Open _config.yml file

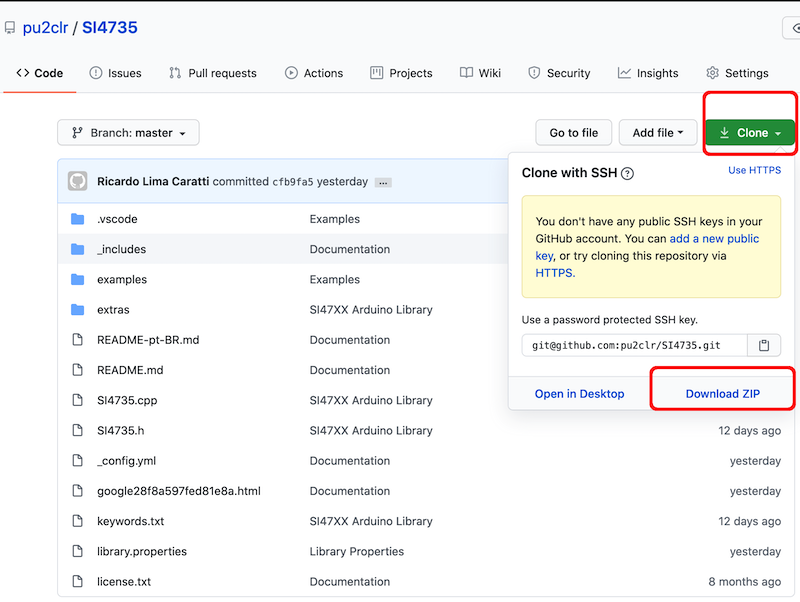click(127, 461)
